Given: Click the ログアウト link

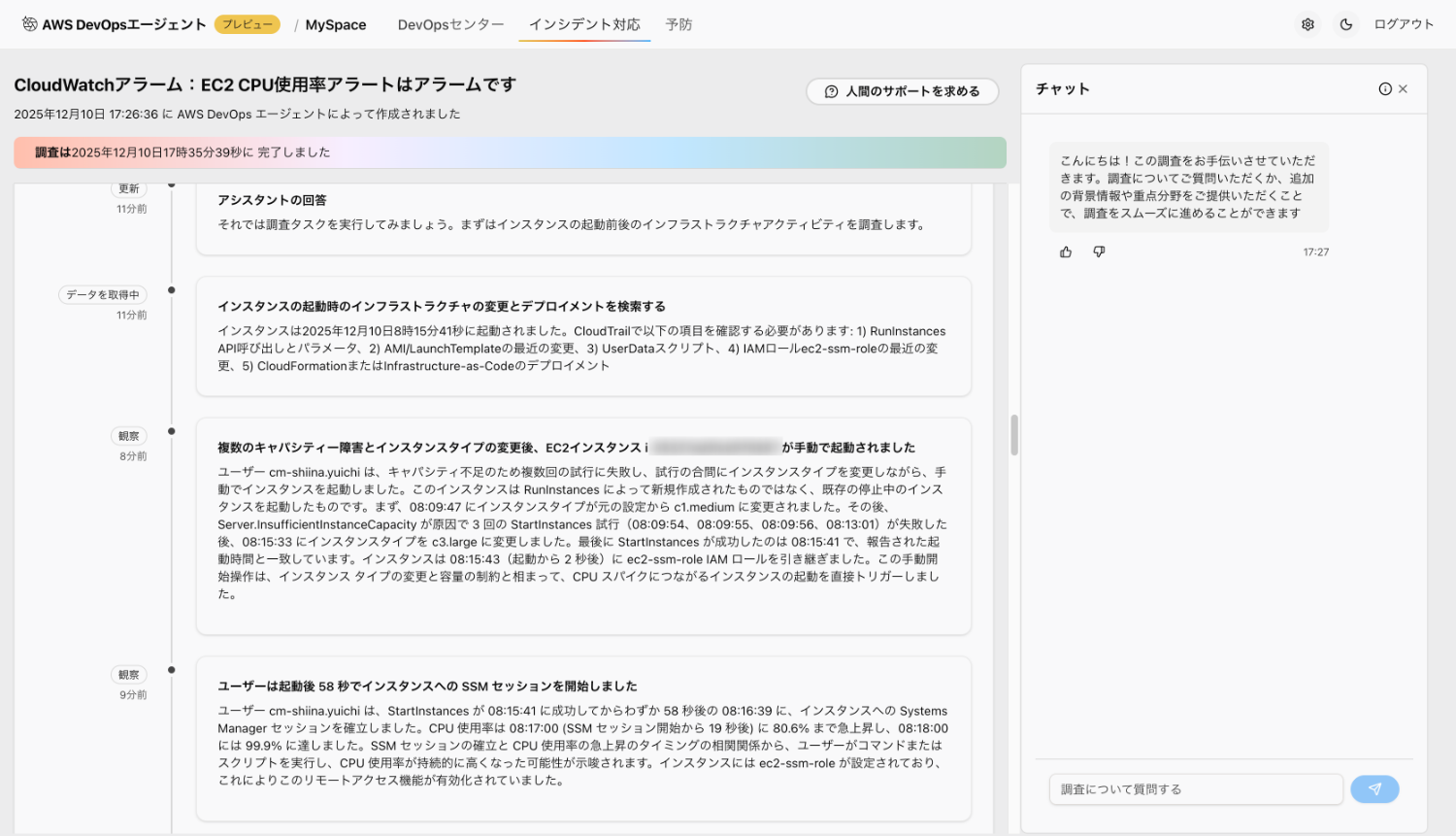Looking at the screenshot, I should [1404, 24].
